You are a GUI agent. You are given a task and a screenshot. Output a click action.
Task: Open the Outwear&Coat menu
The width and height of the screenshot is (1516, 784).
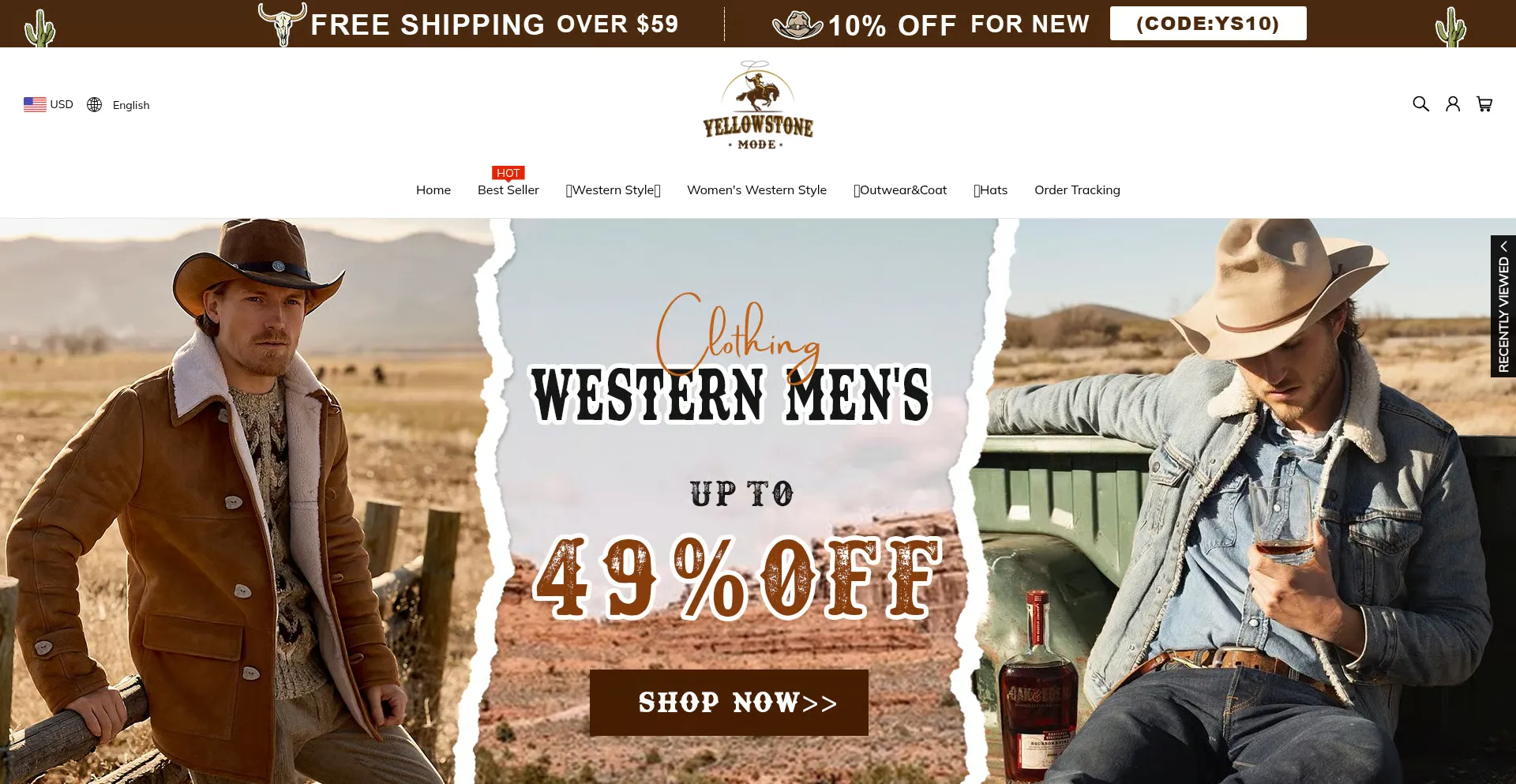click(900, 190)
